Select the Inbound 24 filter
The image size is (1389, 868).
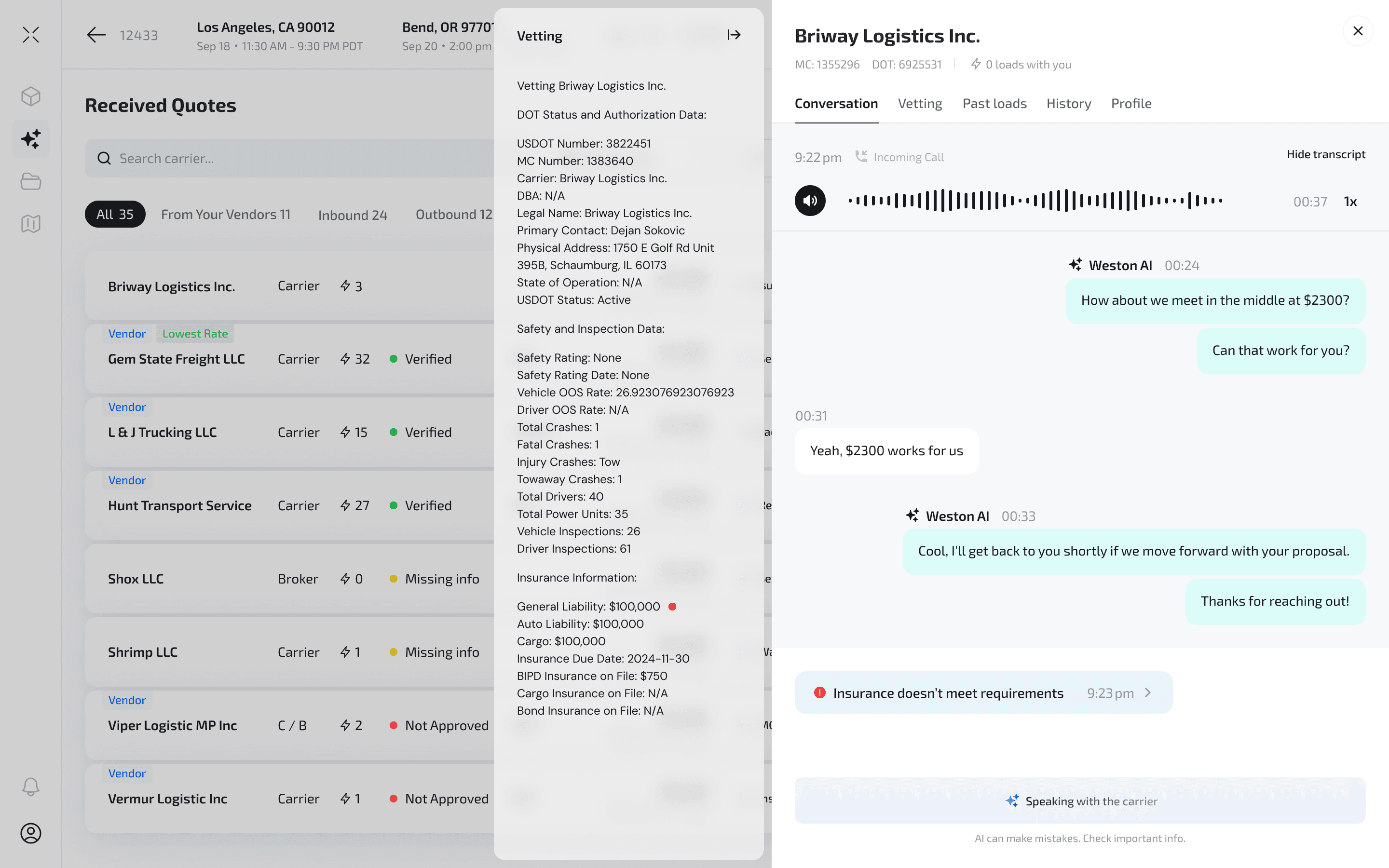[353, 215]
